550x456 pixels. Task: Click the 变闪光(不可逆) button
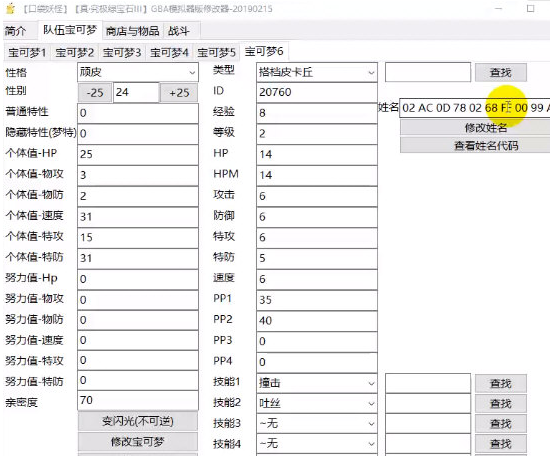click(138, 421)
